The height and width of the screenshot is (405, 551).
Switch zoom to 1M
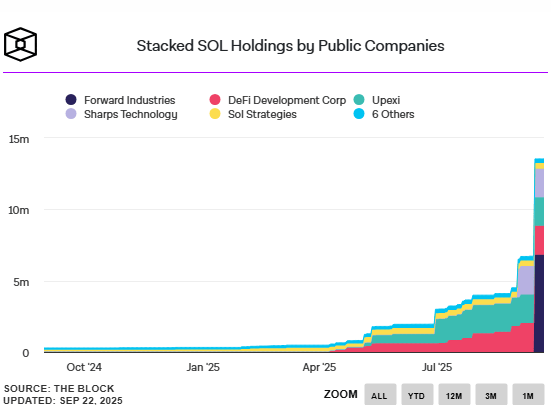[x=528, y=395]
